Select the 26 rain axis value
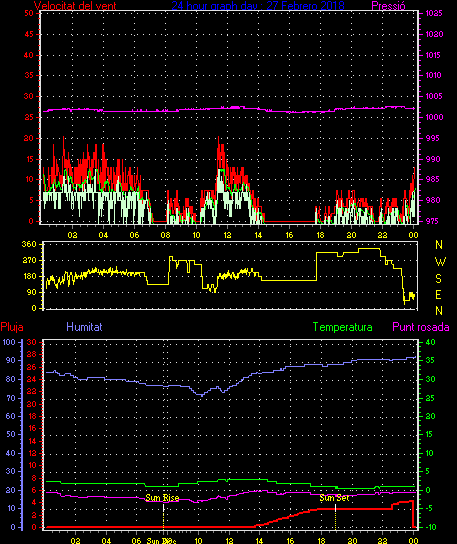457x544 pixels. pyautogui.click(x=32, y=367)
